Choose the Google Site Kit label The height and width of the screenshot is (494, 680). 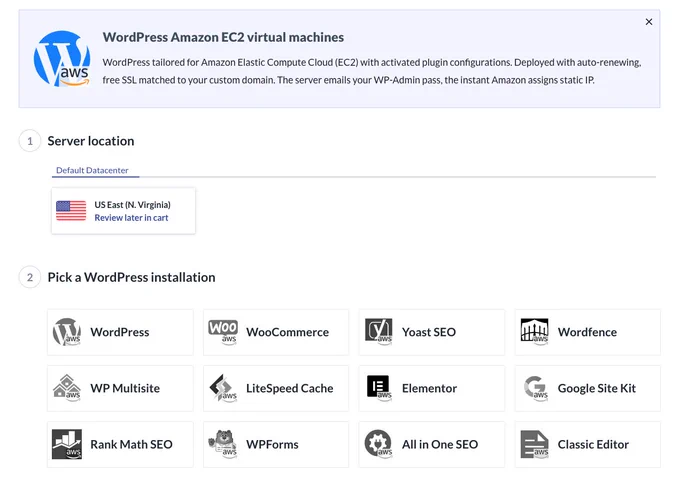597,388
